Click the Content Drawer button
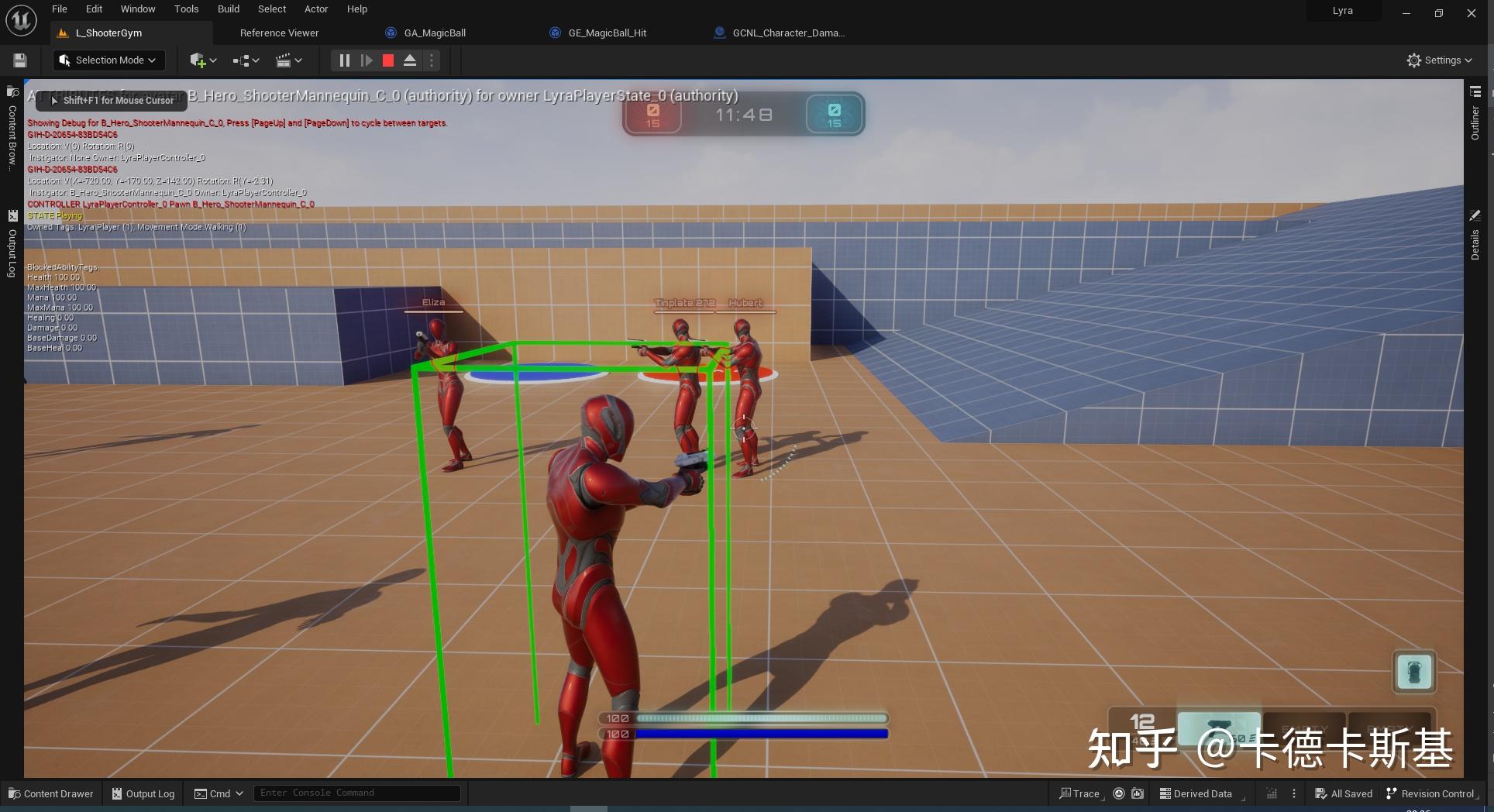This screenshot has width=1494, height=812. (x=51, y=793)
